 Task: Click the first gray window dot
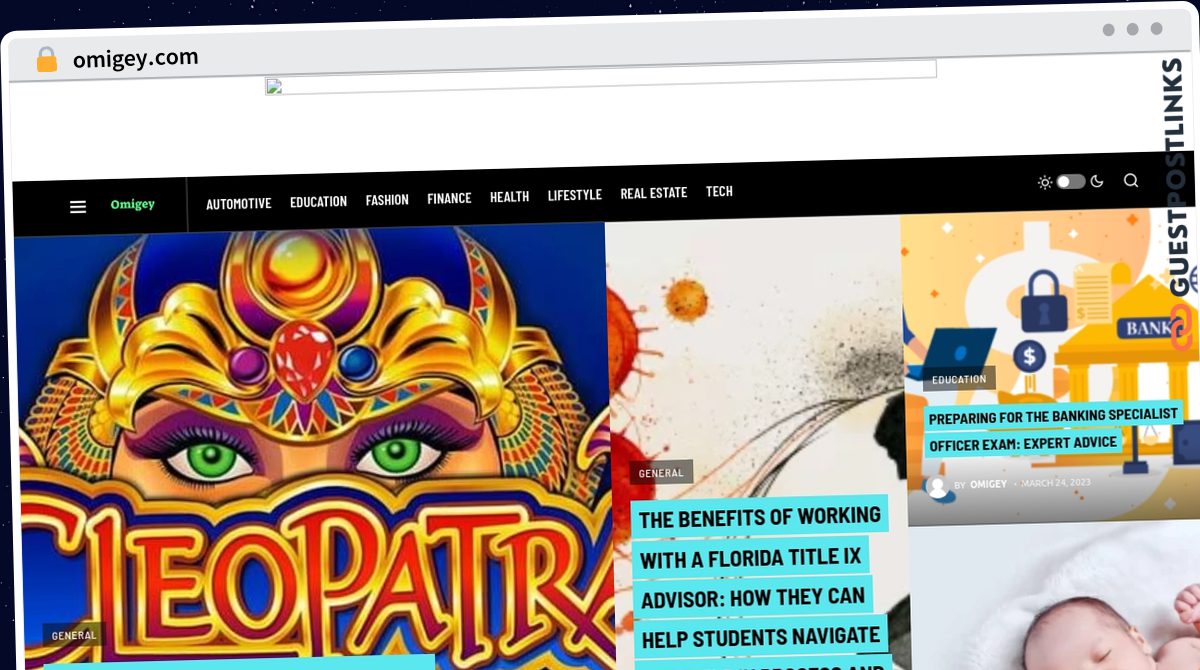[x=1108, y=30]
